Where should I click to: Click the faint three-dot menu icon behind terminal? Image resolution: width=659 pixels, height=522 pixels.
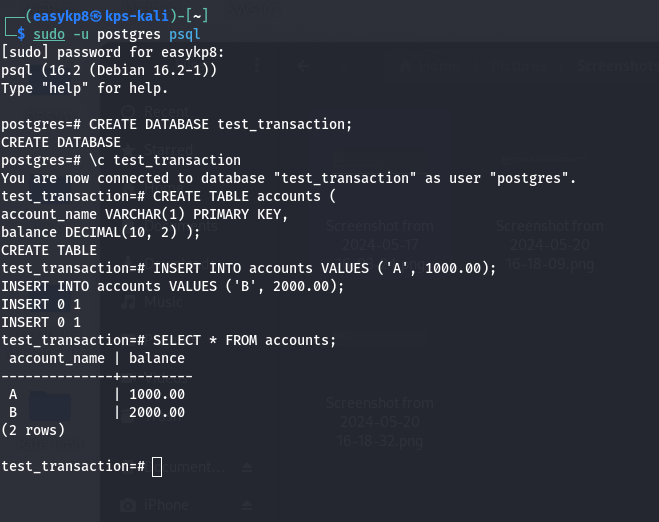point(257,66)
